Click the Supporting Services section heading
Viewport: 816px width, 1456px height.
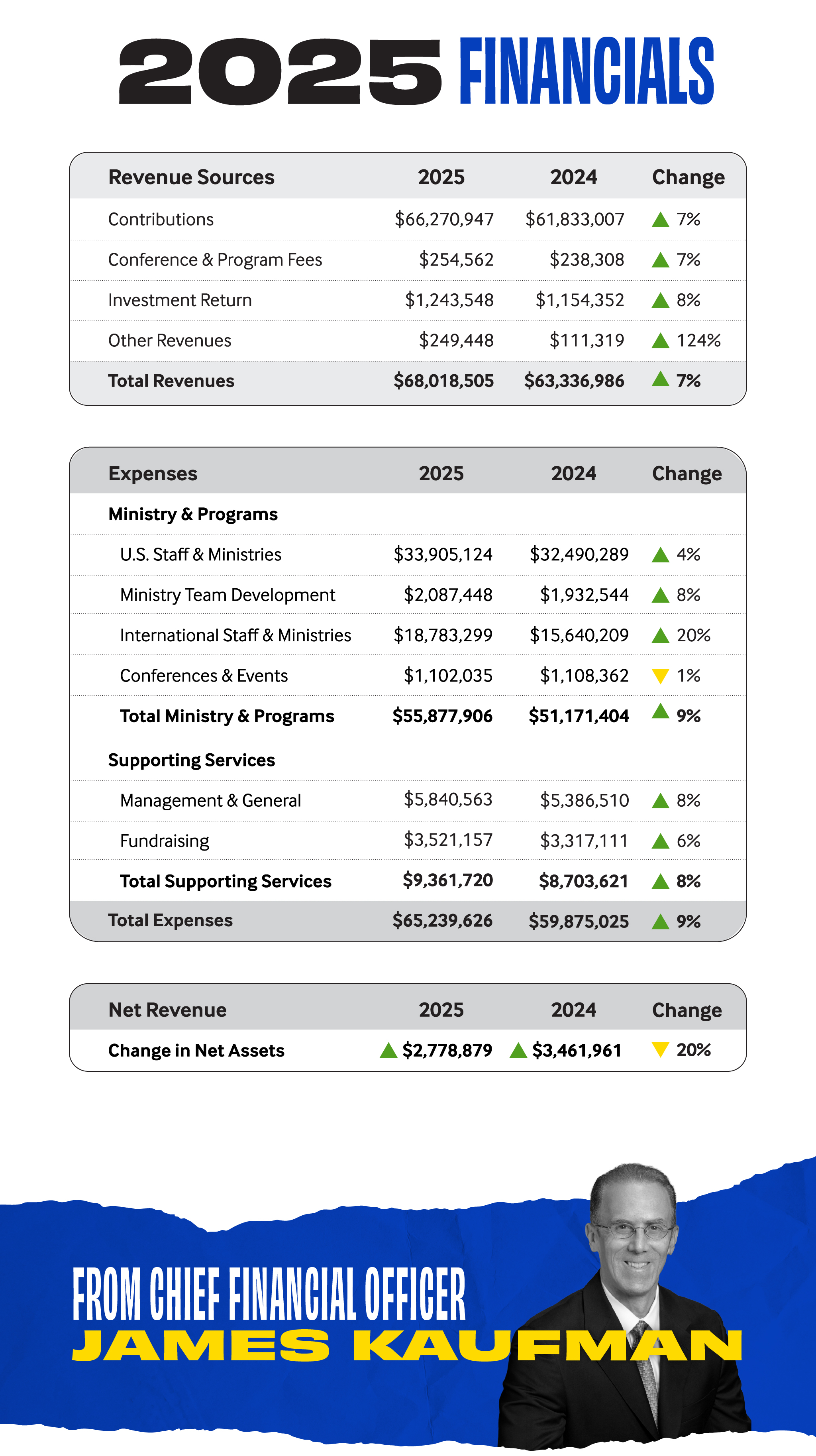[192, 760]
